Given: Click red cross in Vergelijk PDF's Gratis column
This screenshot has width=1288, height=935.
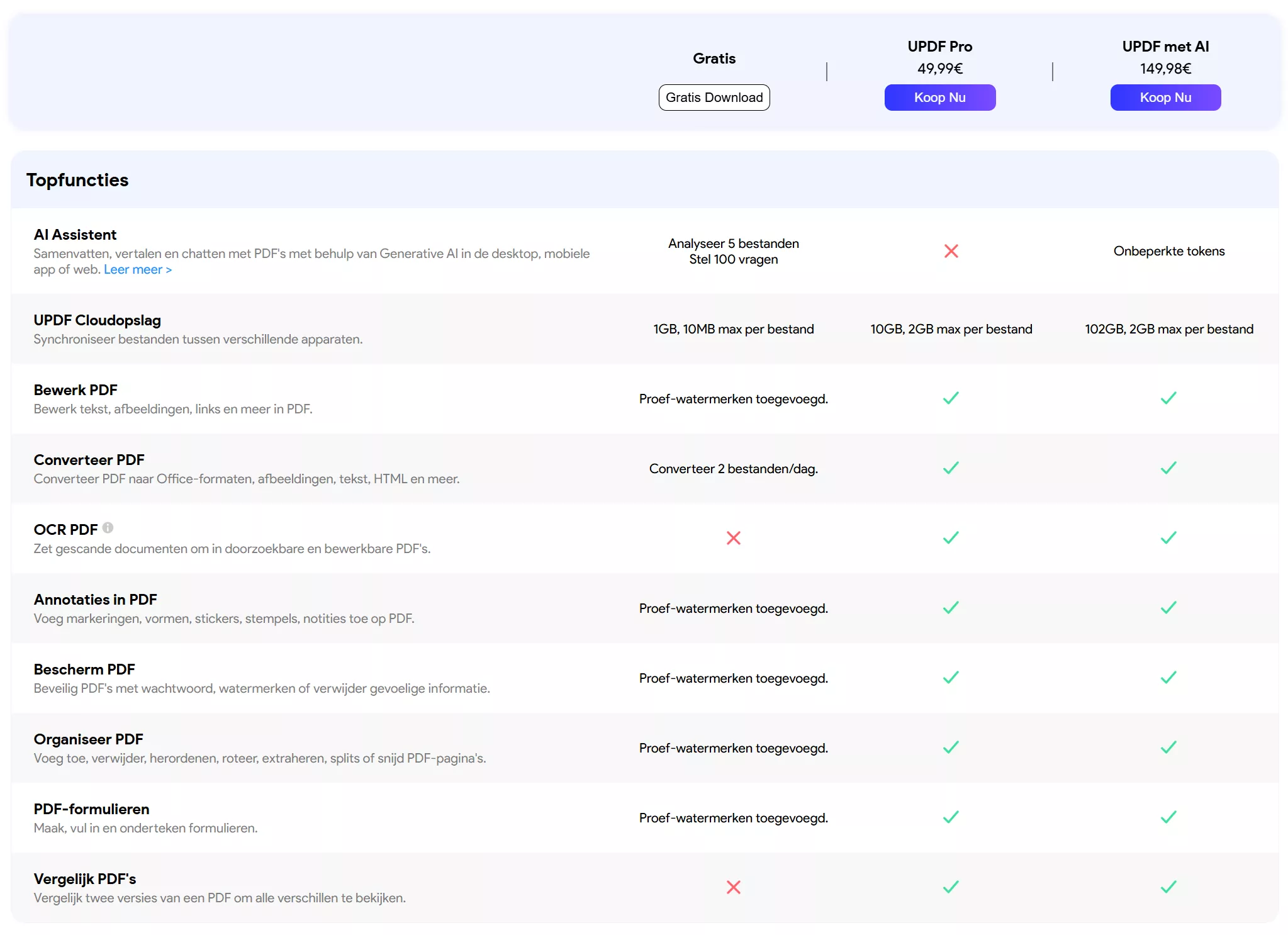Looking at the screenshot, I should click(733, 887).
